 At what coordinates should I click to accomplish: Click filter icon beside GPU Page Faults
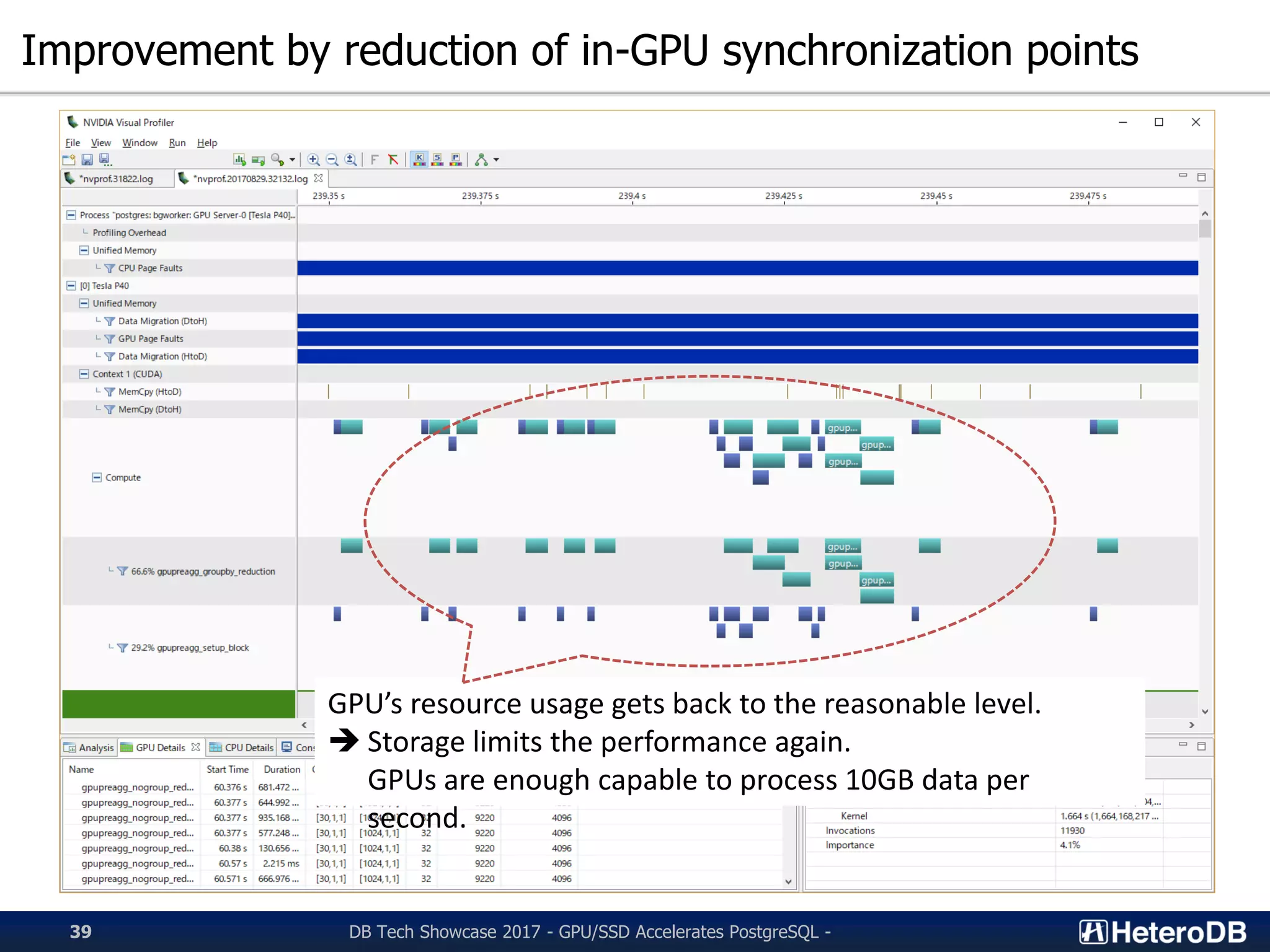(x=110, y=339)
